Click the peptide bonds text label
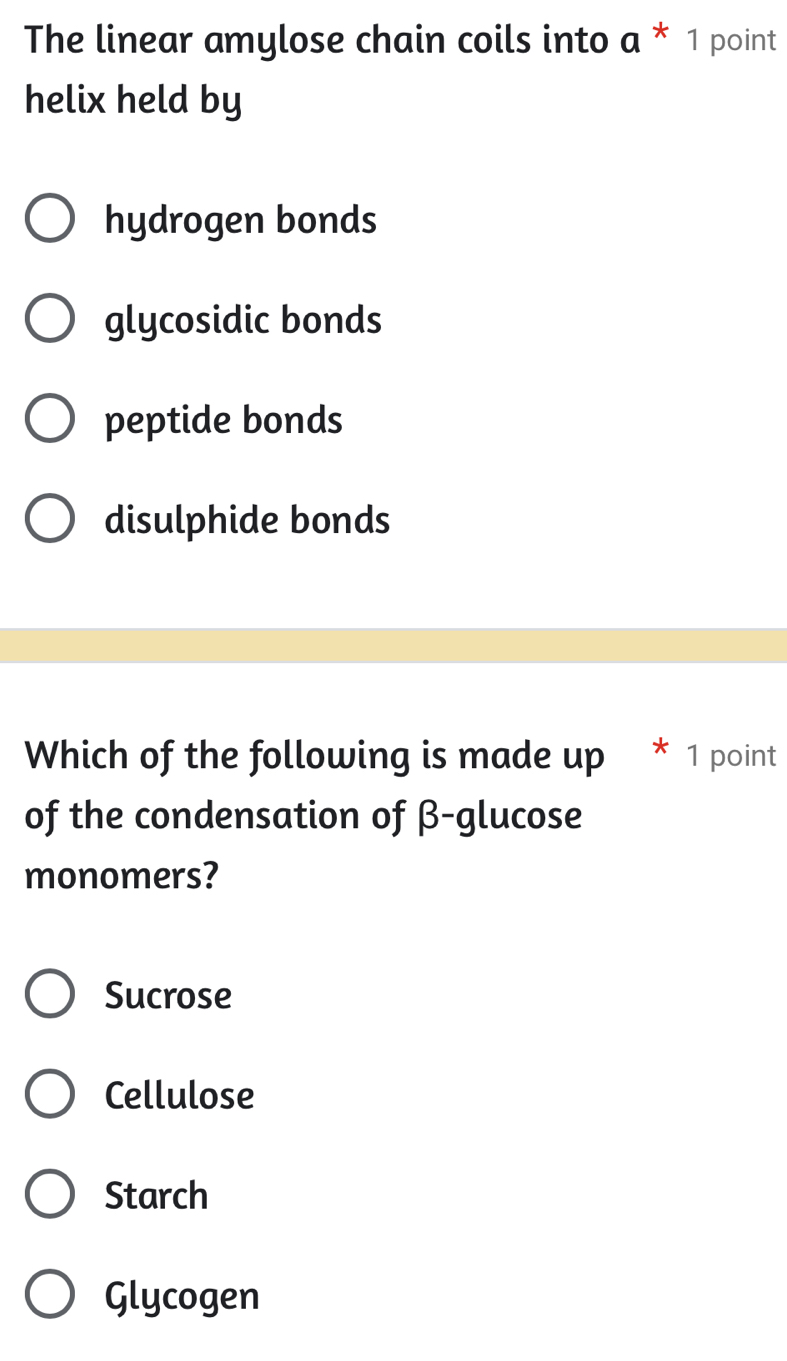This screenshot has height=1361, width=787. 223,419
